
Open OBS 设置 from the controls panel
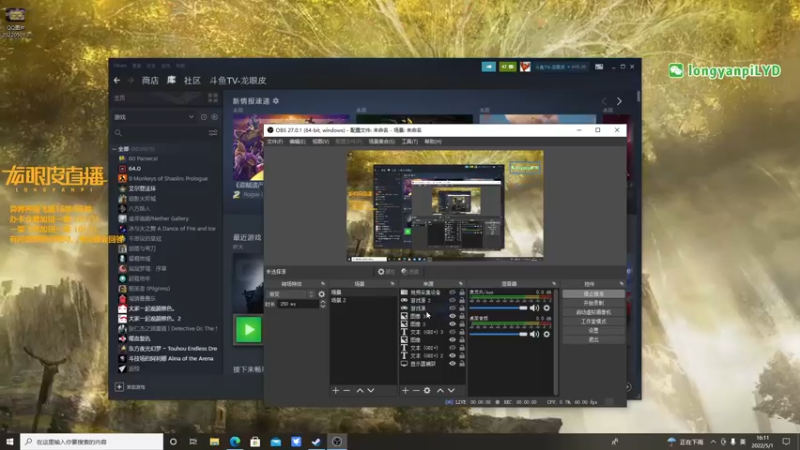click(x=593, y=331)
